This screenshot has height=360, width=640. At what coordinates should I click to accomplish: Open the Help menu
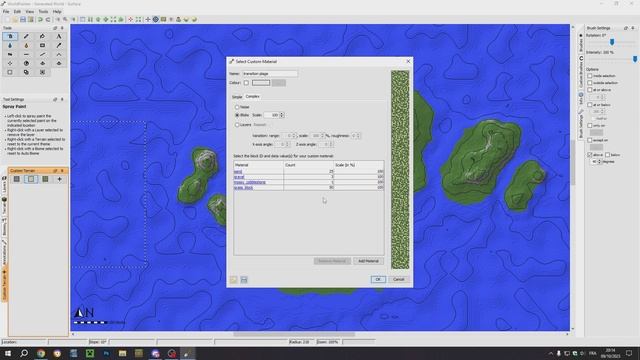pyautogui.click(x=57, y=12)
